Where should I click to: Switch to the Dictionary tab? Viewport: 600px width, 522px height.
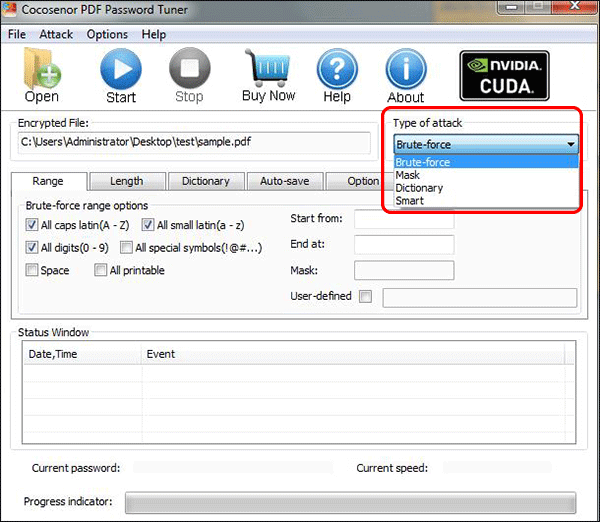click(206, 181)
